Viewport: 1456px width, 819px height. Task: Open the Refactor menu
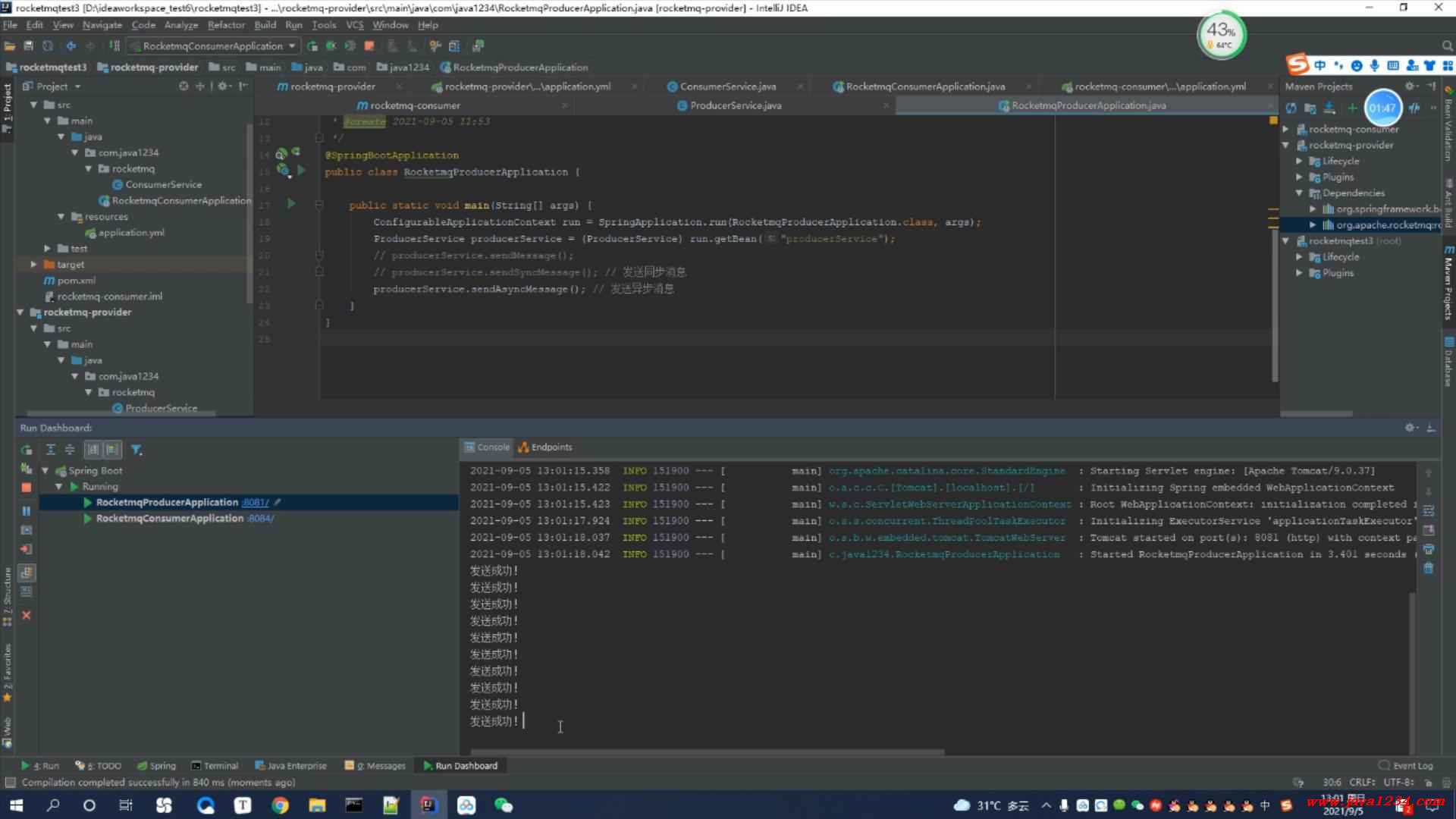coord(226,25)
